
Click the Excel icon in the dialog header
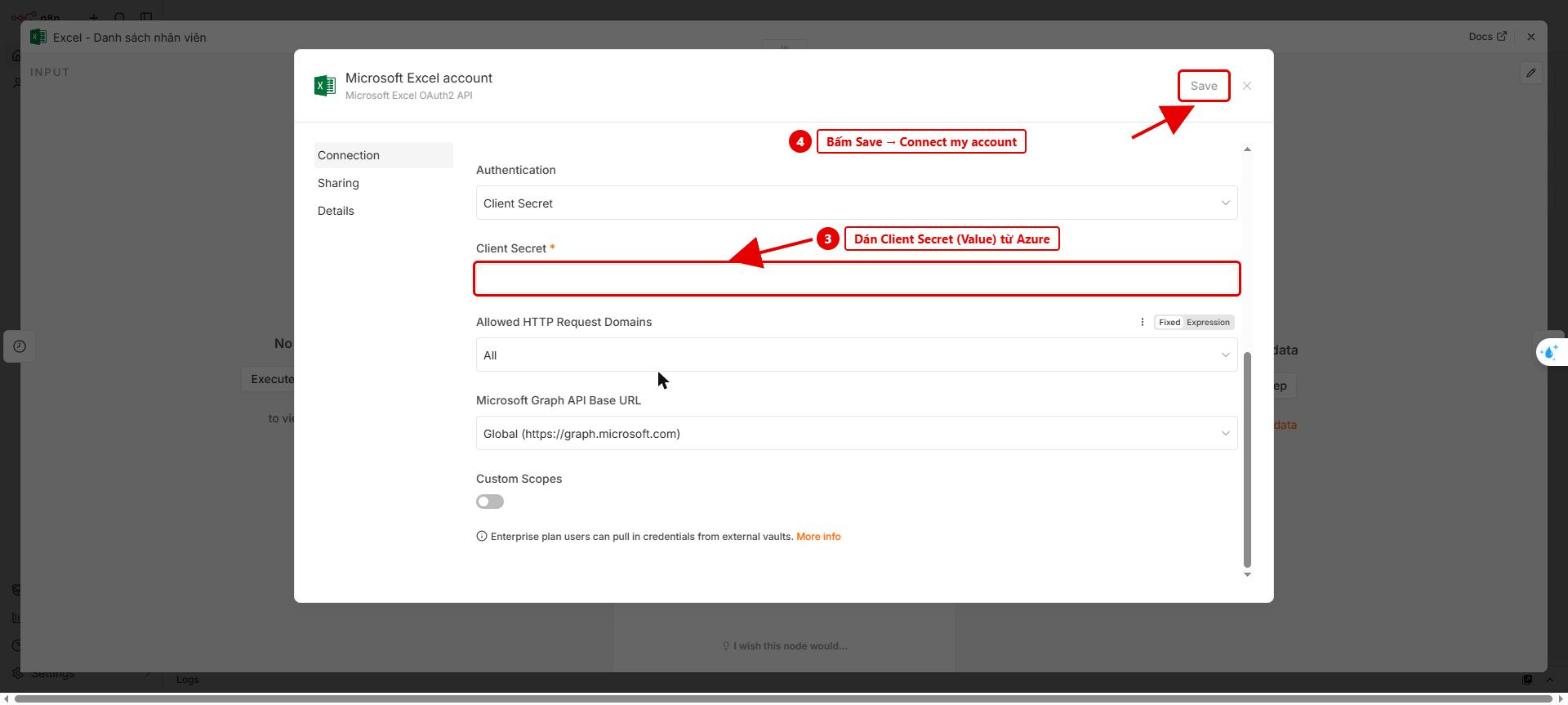(324, 86)
